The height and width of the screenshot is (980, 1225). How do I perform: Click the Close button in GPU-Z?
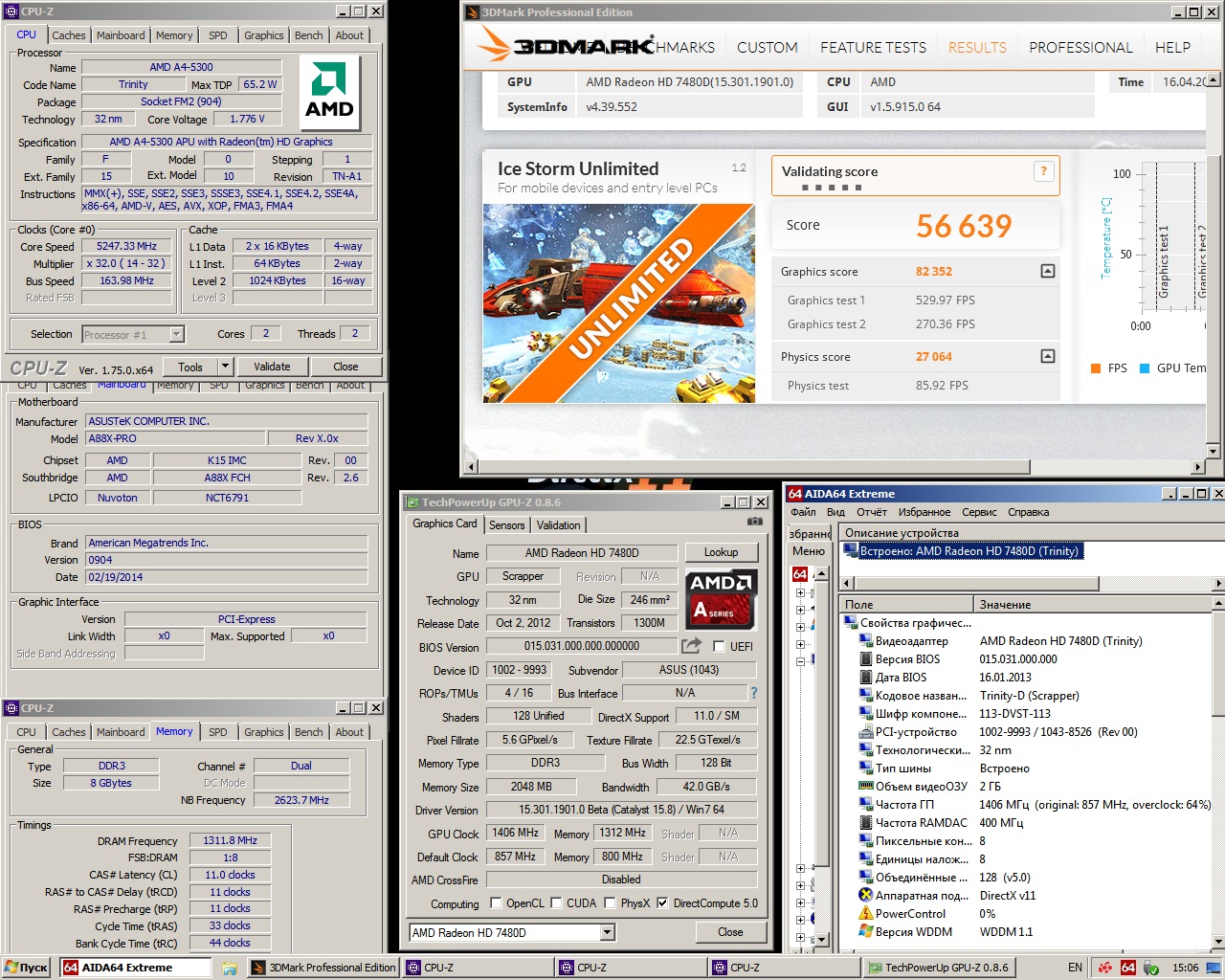tap(730, 932)
